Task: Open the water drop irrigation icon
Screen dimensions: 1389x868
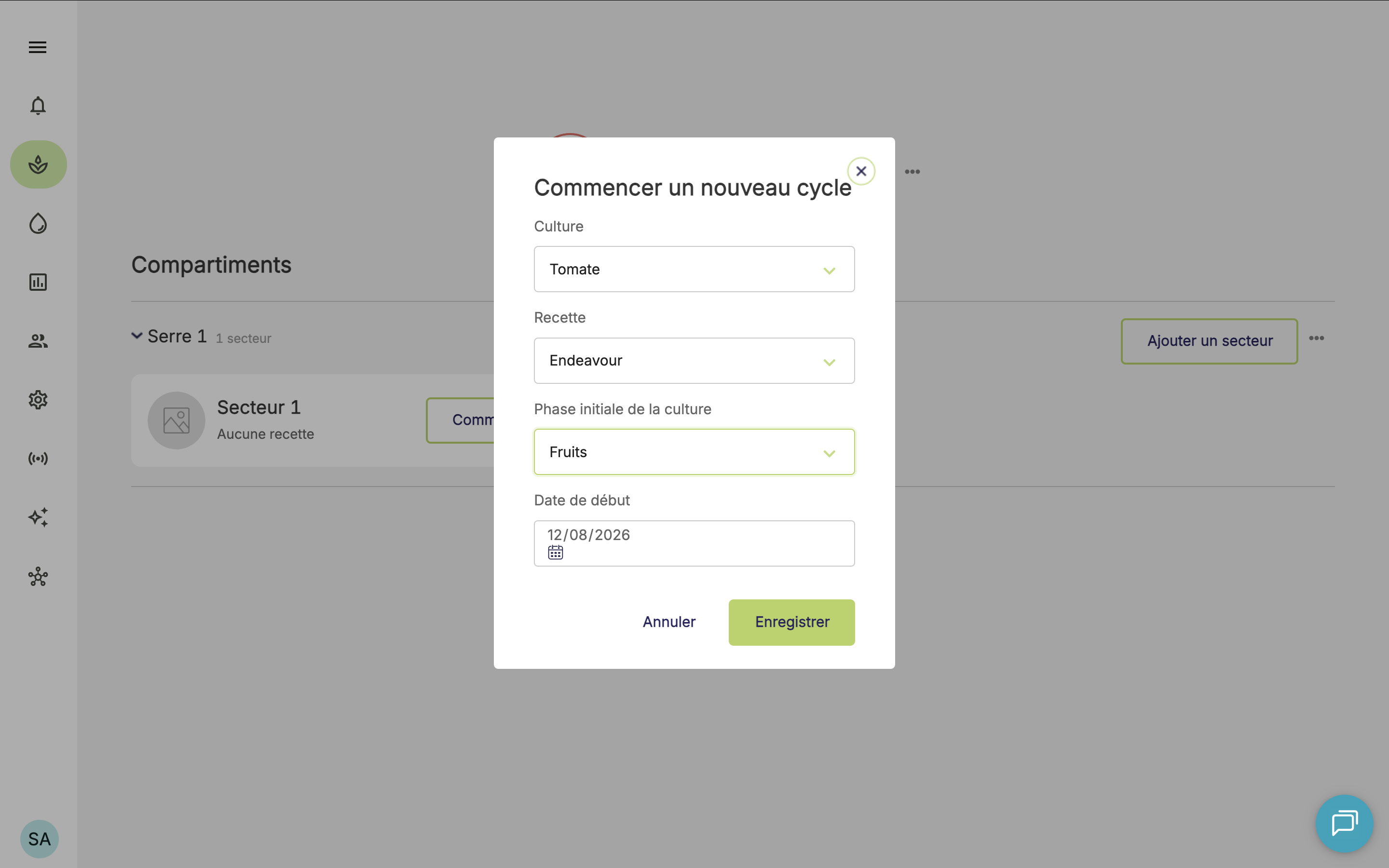Action: [38, 223]
